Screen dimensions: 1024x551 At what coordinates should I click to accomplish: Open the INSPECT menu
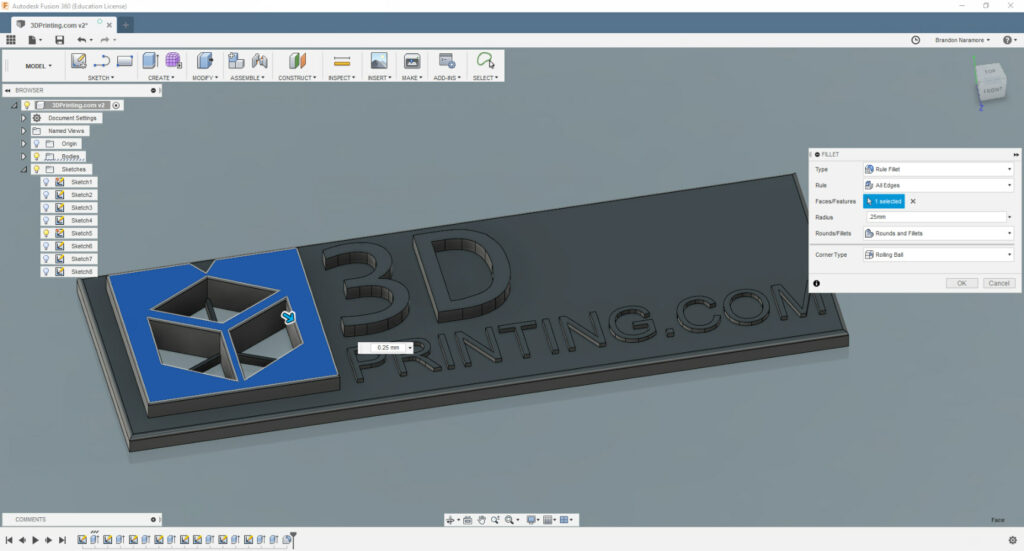click(x=342, y=78)
